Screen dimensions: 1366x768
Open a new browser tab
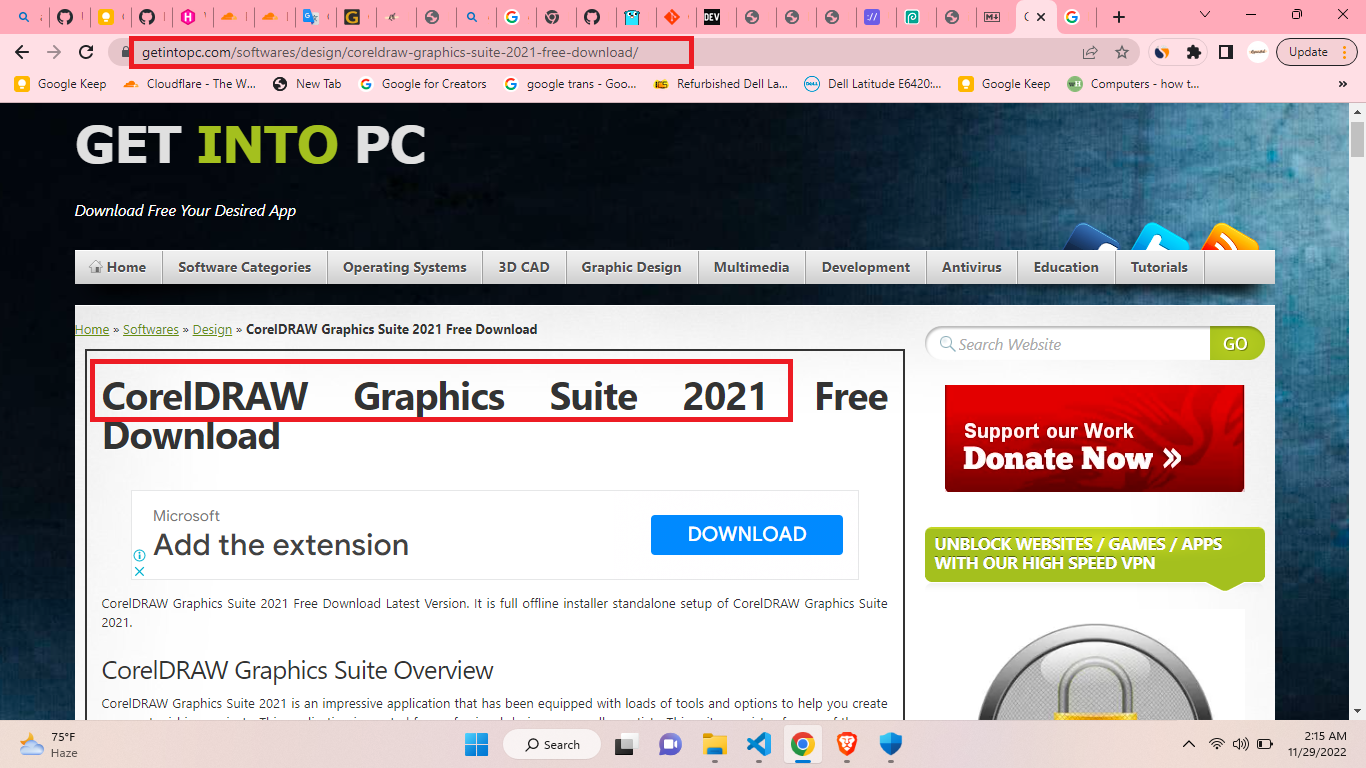click(x=1119, y=17)
